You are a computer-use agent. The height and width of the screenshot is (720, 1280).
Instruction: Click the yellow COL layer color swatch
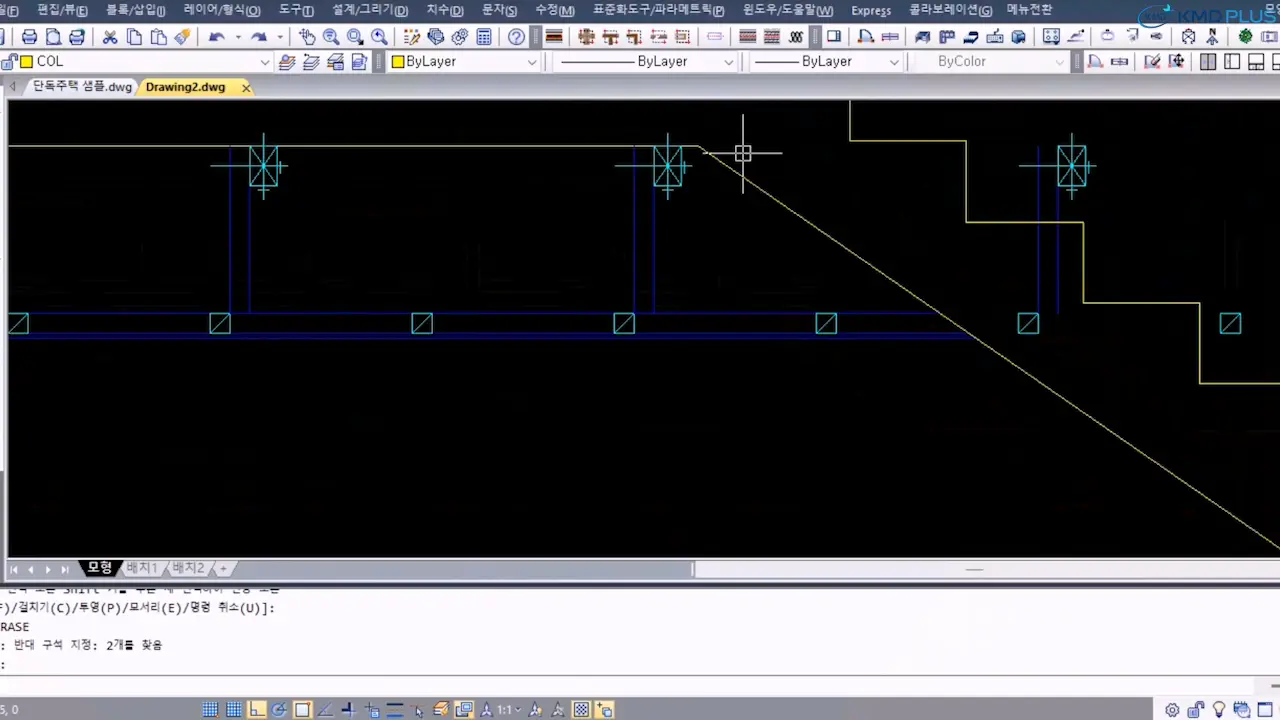click(x=26, y=61)
